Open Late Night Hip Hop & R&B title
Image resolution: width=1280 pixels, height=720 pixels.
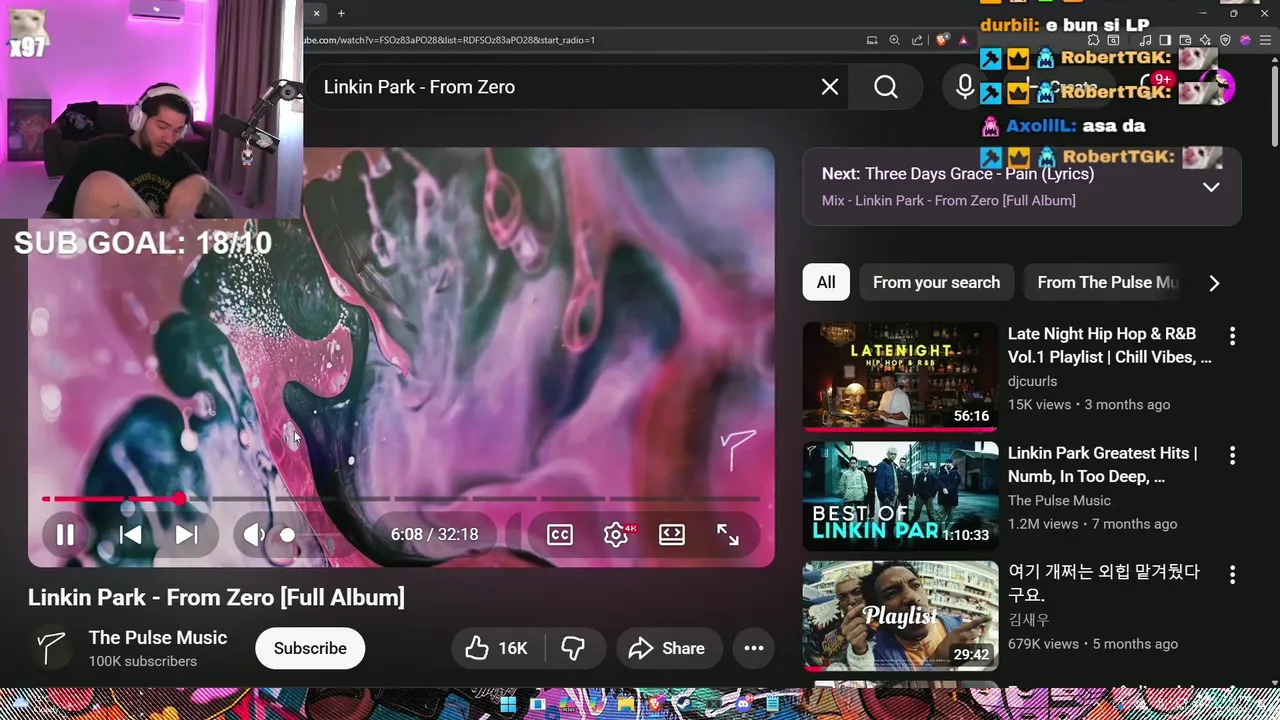pyautogui.click(x=1110, y=345)
